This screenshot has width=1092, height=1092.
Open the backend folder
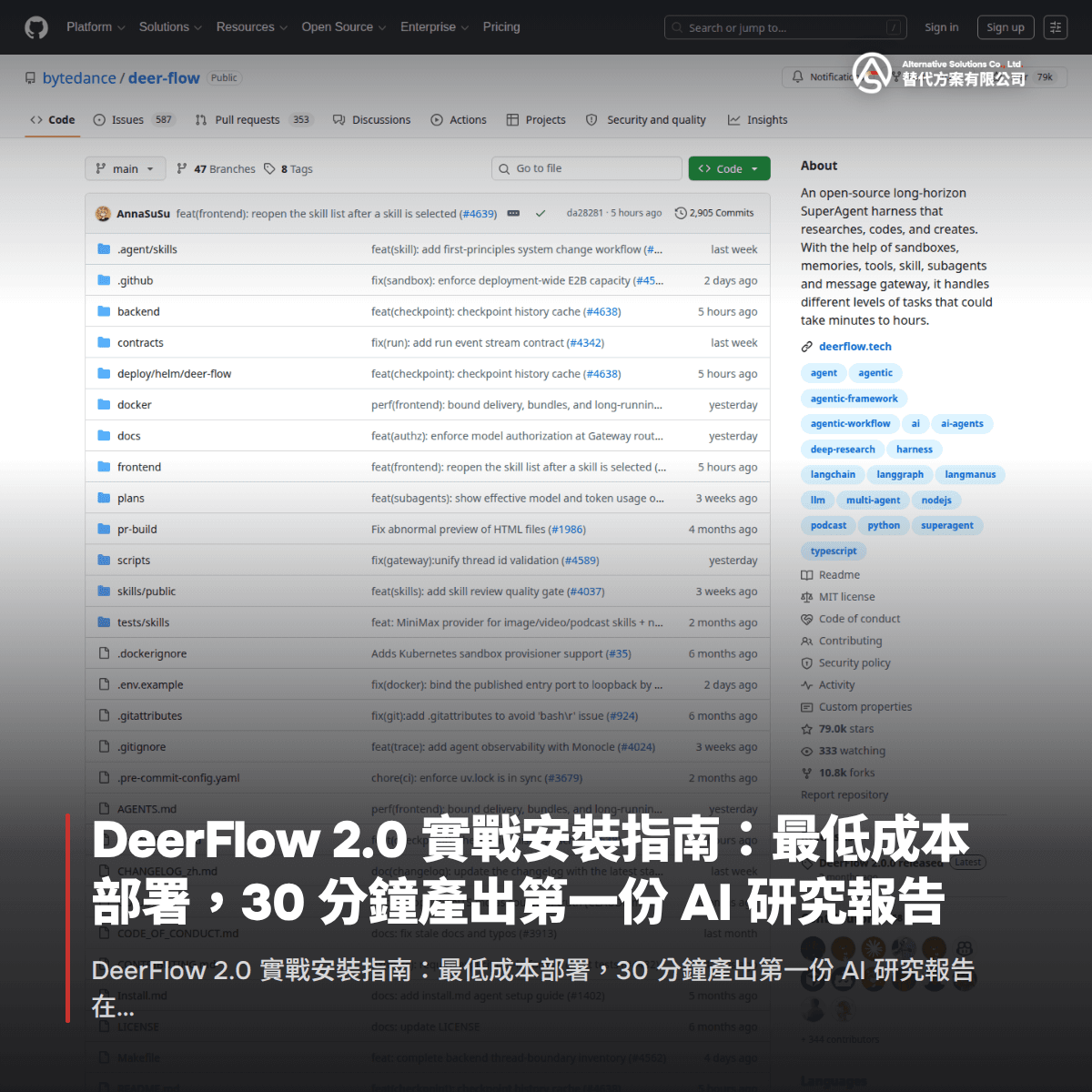(138, 311)
